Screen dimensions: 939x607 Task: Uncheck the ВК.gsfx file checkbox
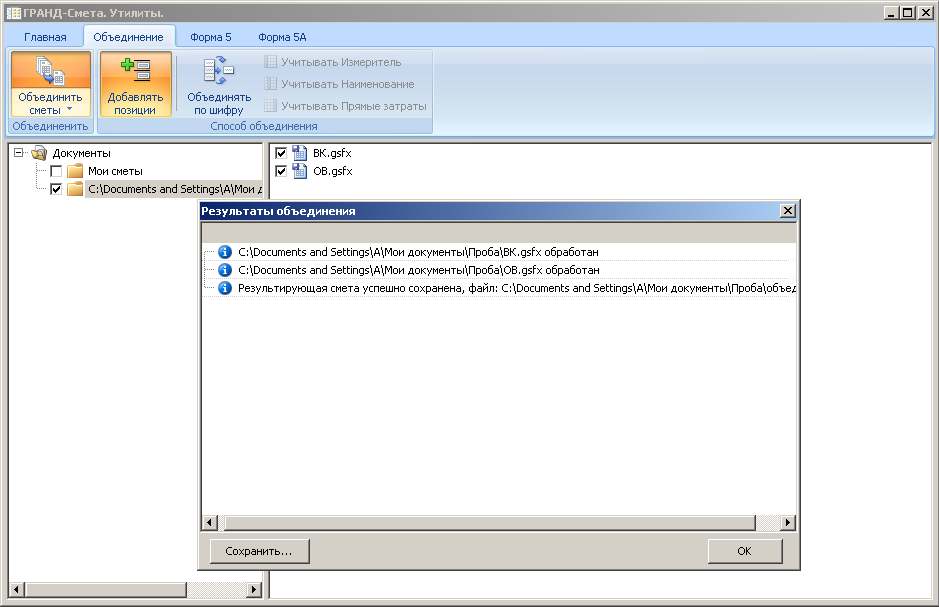point(281,153)
